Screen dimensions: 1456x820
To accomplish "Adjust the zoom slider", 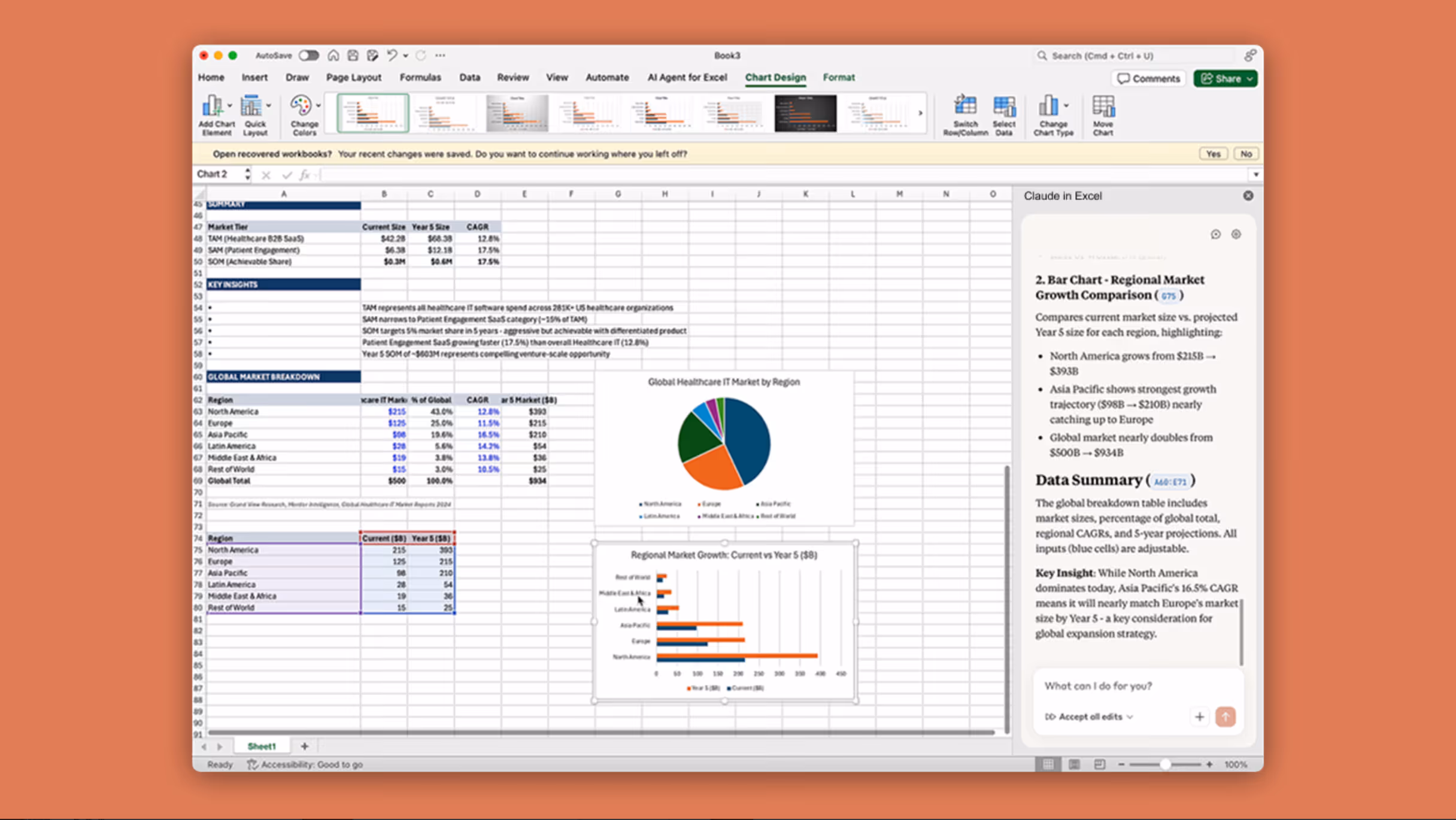I will tap(1164, 764).
